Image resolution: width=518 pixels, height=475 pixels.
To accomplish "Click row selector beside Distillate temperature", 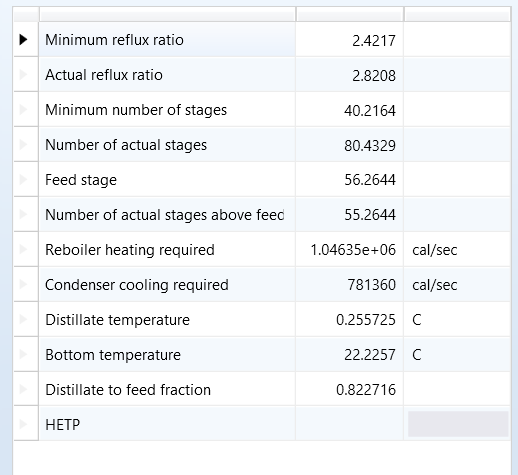I will [26, 319].
